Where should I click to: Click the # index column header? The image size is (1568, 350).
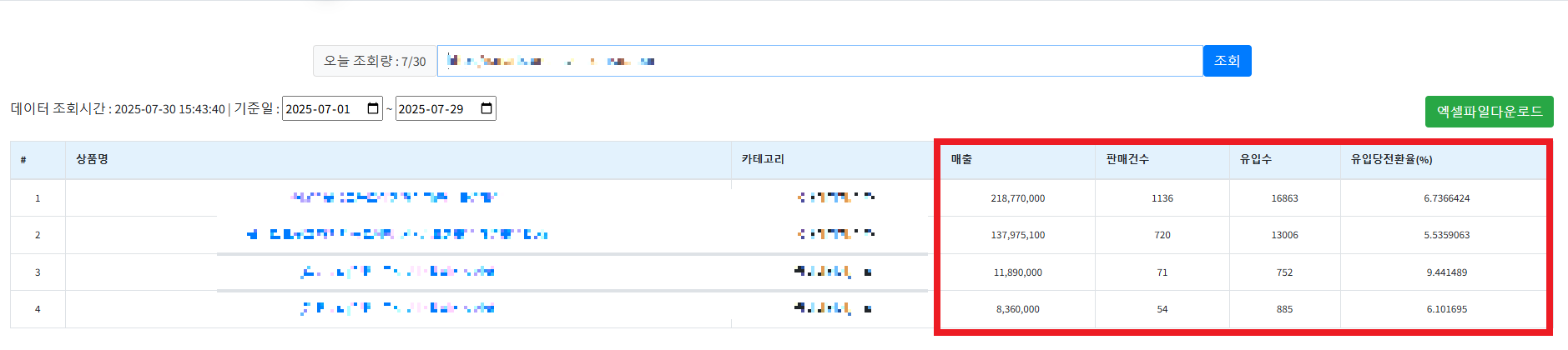23,159
